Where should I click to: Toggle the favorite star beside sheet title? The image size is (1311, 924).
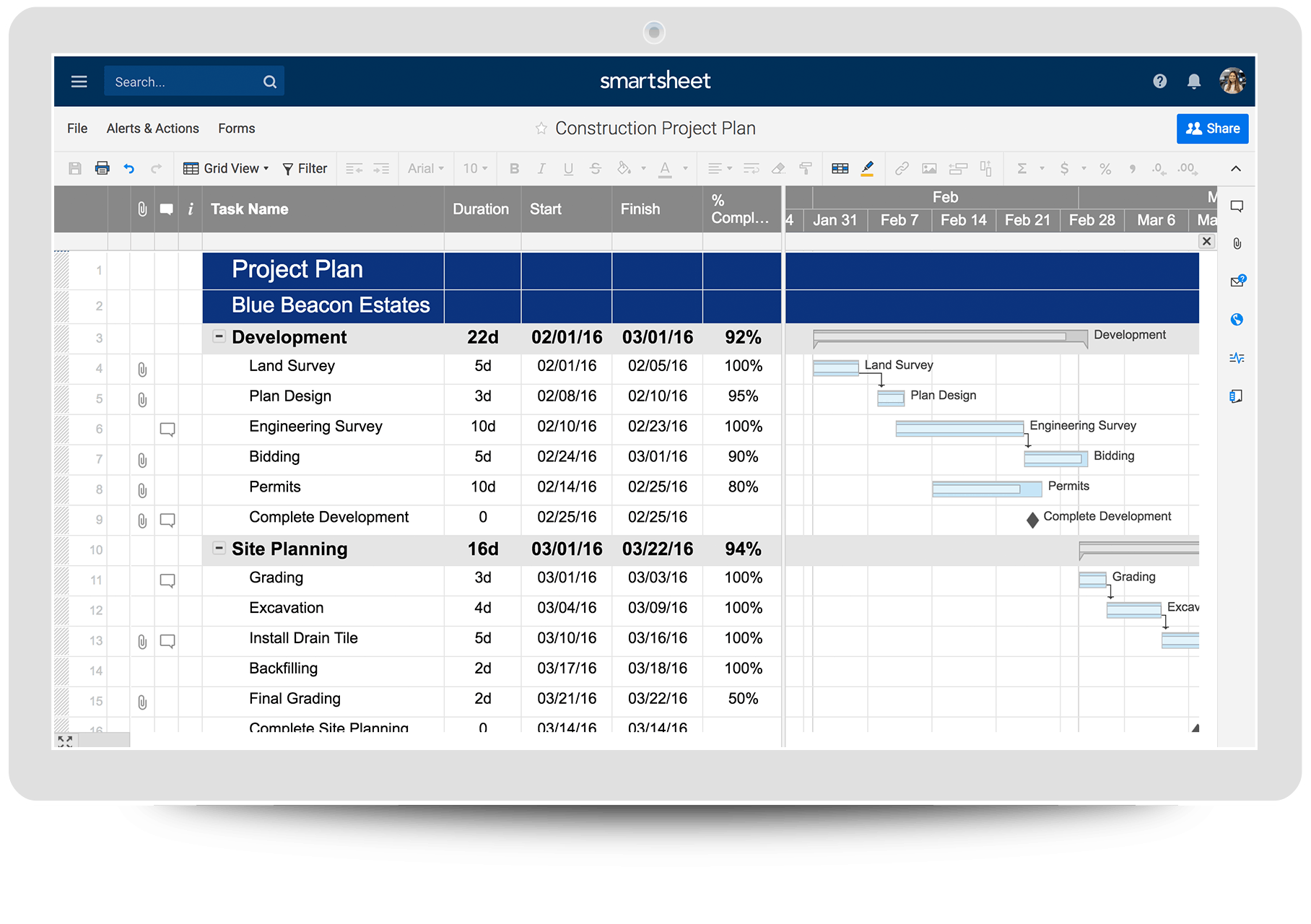point(541,128)
